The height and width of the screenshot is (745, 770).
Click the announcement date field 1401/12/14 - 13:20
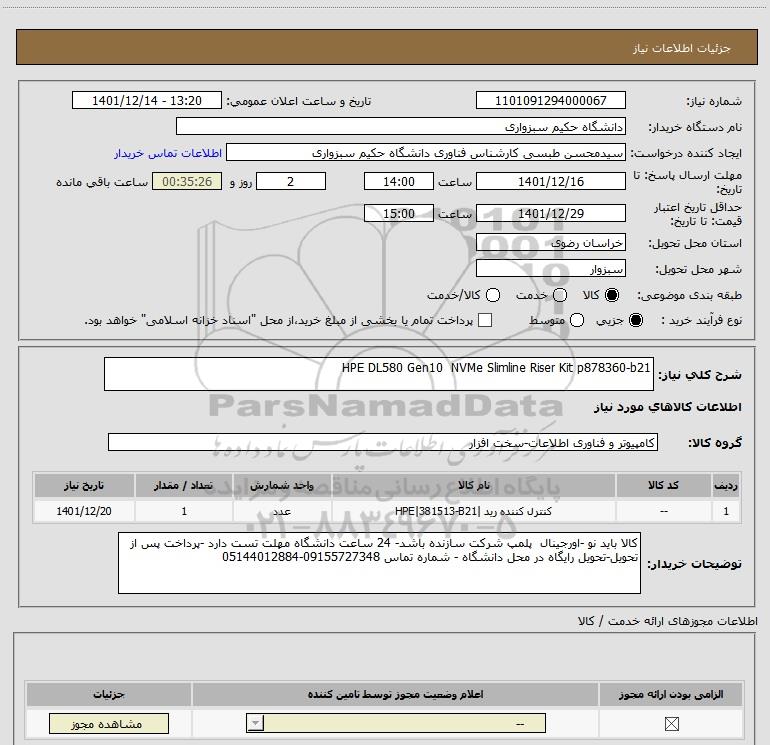point(147,100)
